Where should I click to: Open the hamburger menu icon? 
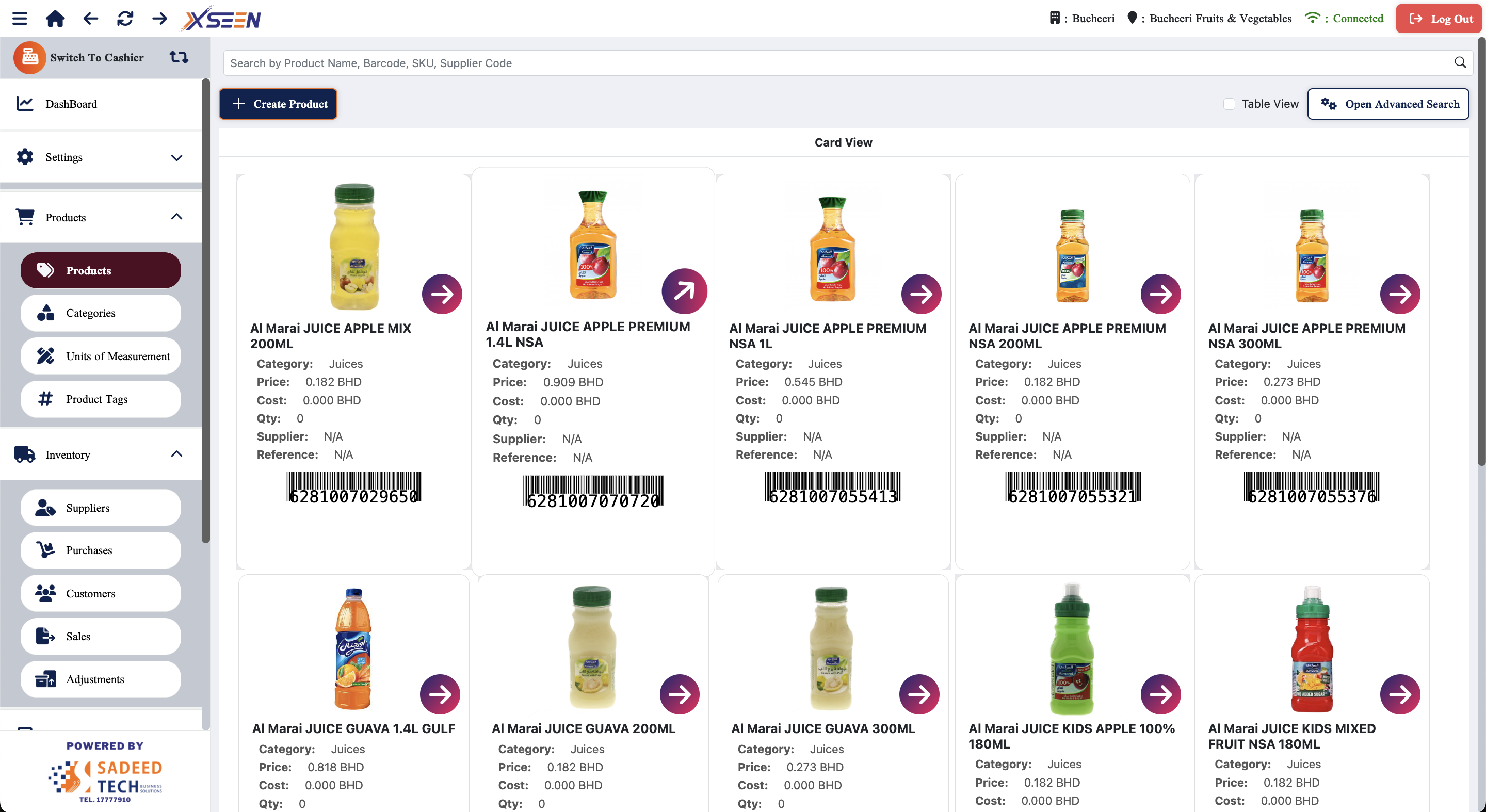[x=20, y=19]
